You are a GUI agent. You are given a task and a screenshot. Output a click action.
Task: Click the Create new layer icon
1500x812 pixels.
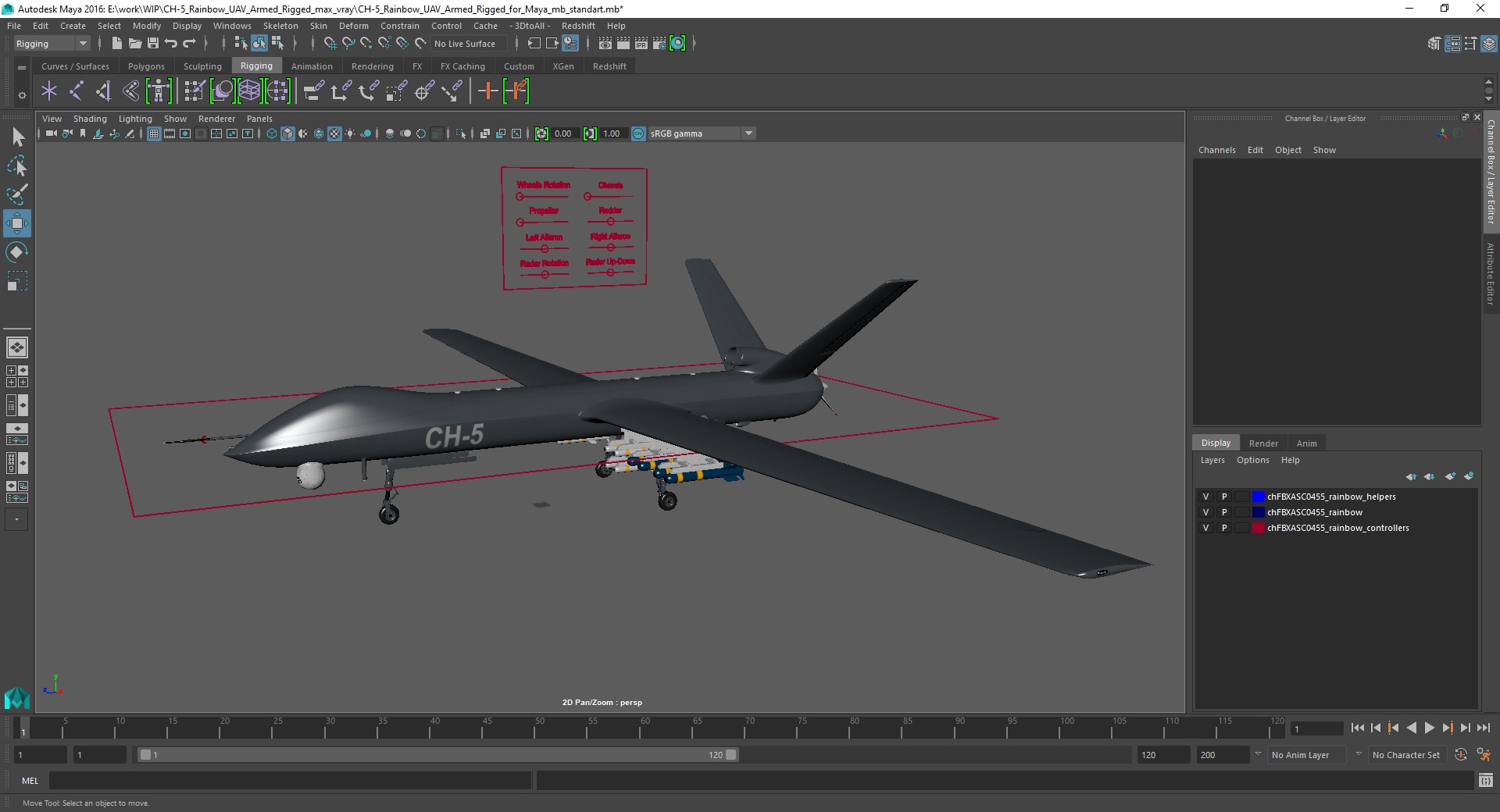(x=1450, y=476)
